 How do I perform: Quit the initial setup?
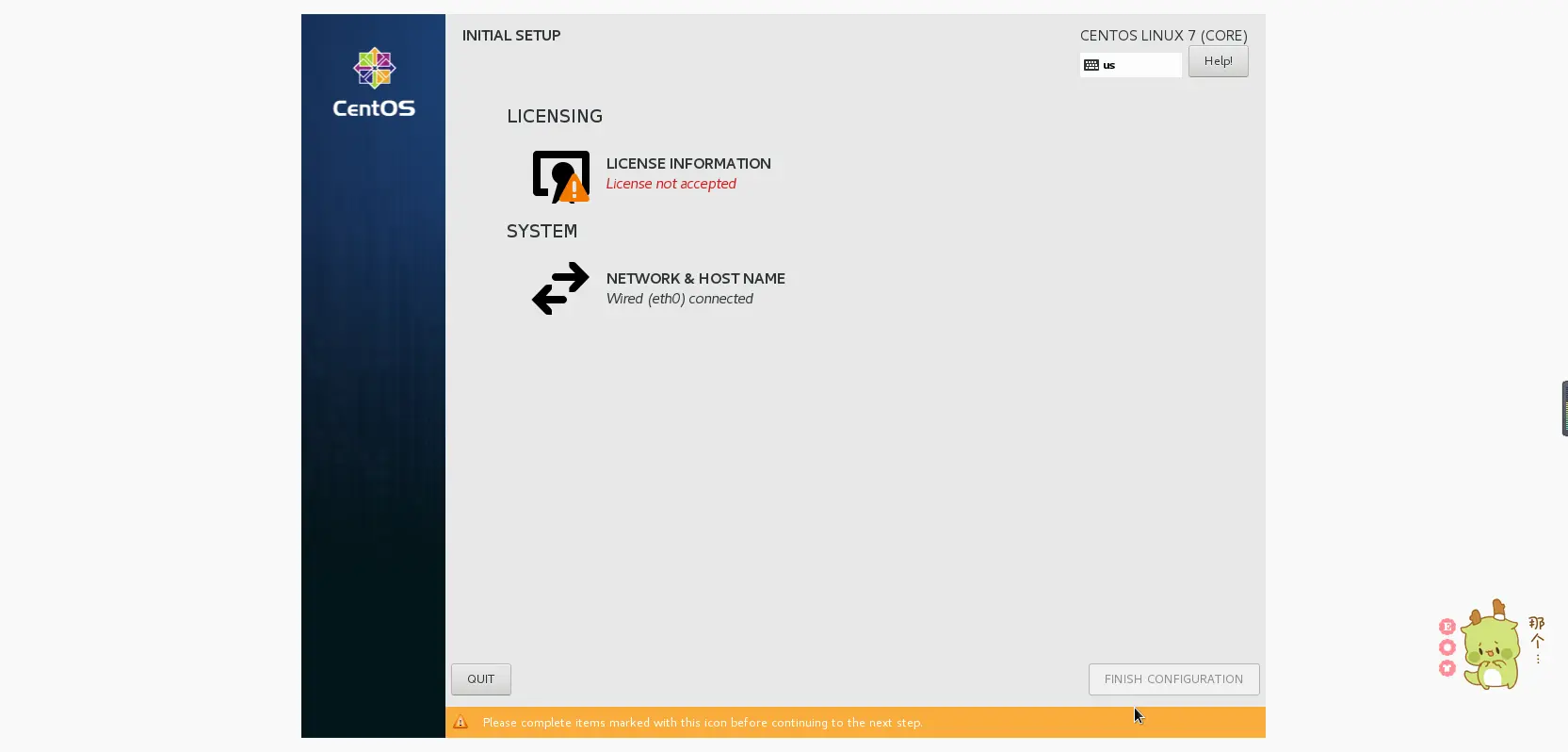click(481, 679)
